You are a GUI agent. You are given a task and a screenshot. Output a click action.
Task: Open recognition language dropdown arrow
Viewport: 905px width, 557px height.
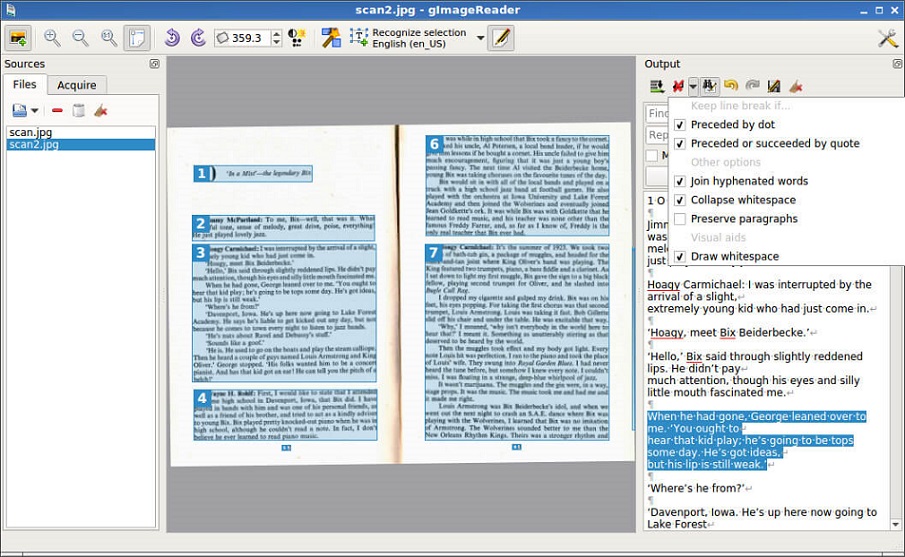point(480,39)
